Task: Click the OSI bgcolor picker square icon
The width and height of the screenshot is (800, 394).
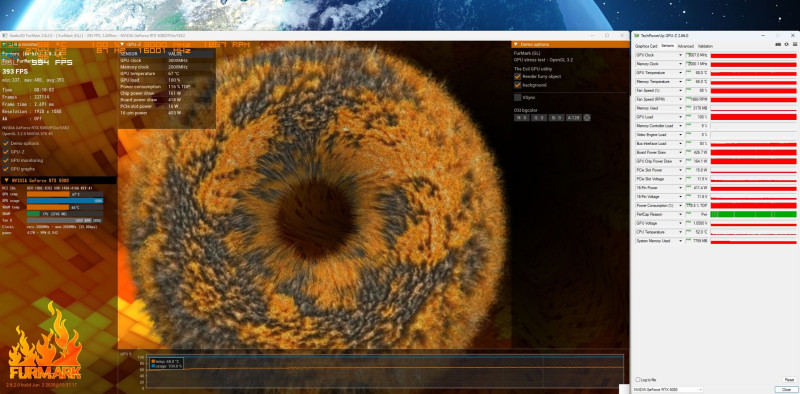Action: click(587, 118)
